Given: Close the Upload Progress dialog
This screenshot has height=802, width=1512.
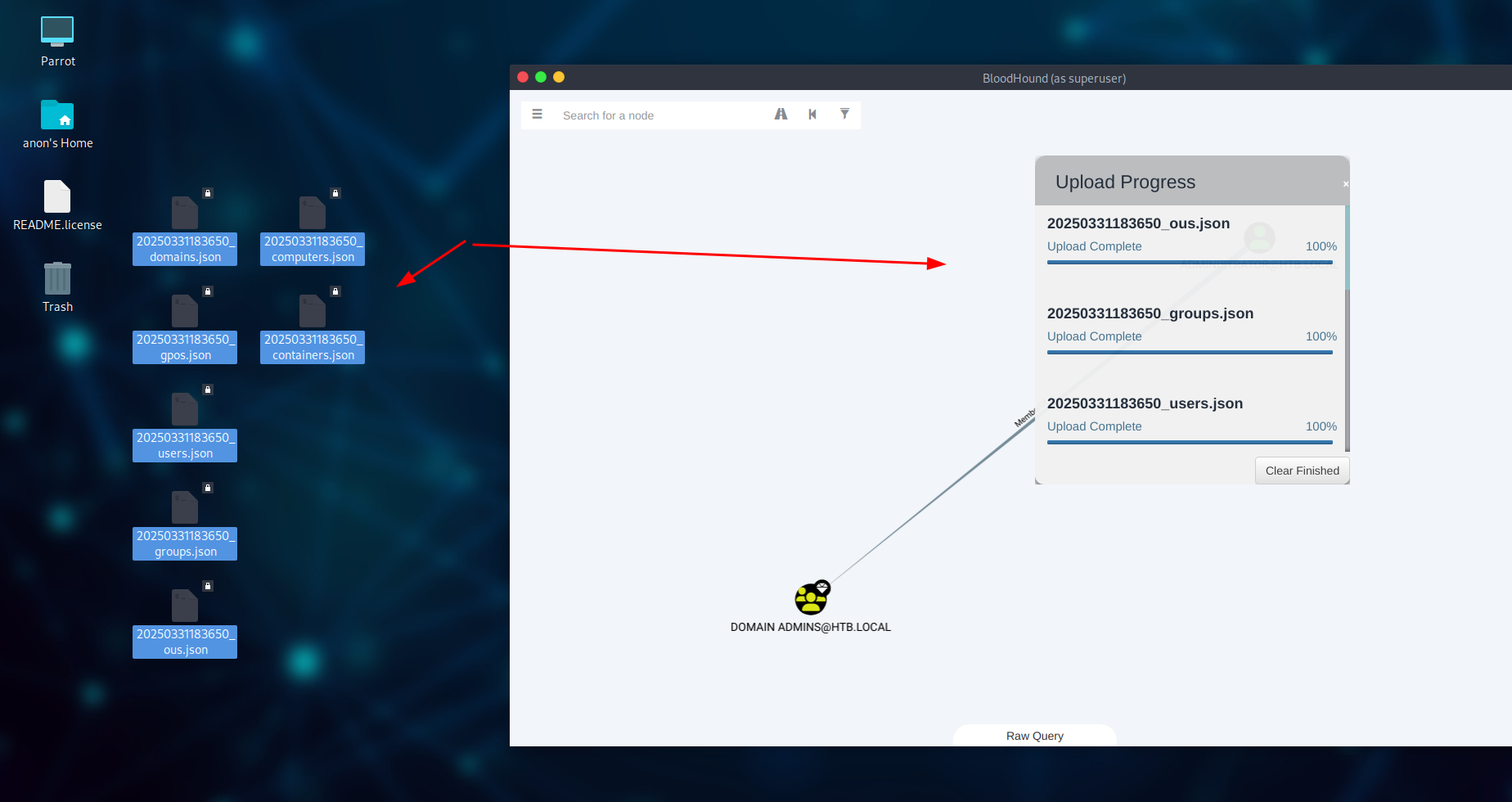Looking at the screenshot, I should tap(1345, 184).
